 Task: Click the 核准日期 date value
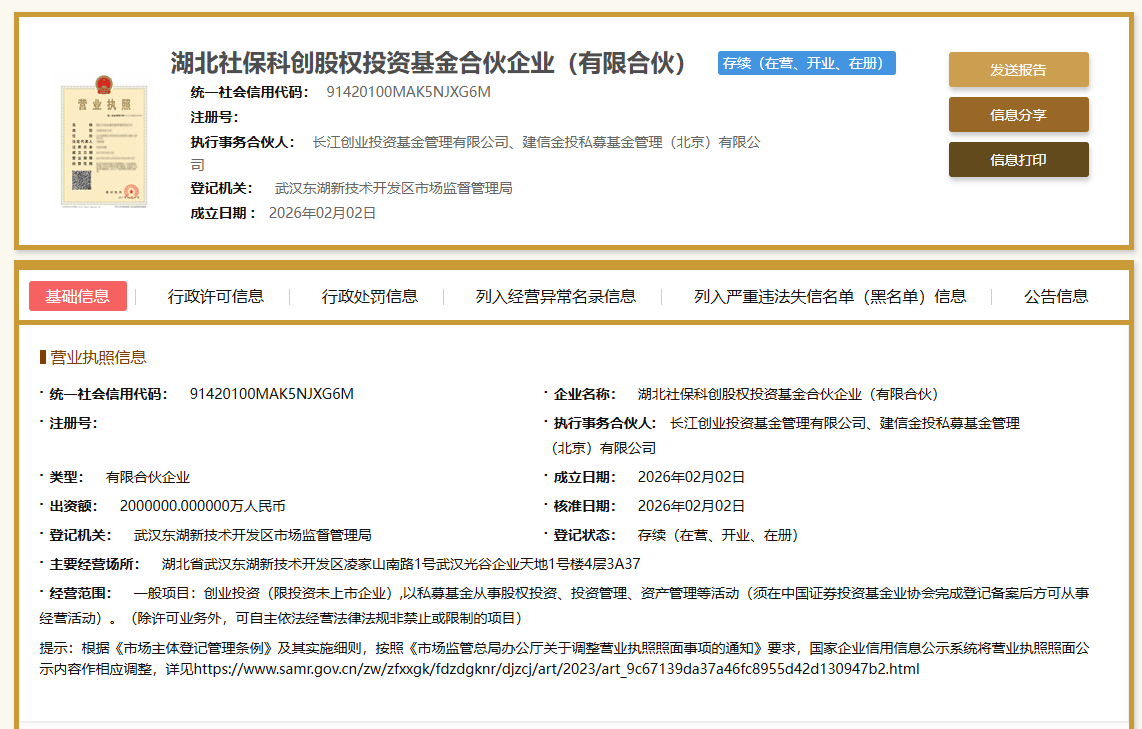pyautogui.click(x=691, y=506)
